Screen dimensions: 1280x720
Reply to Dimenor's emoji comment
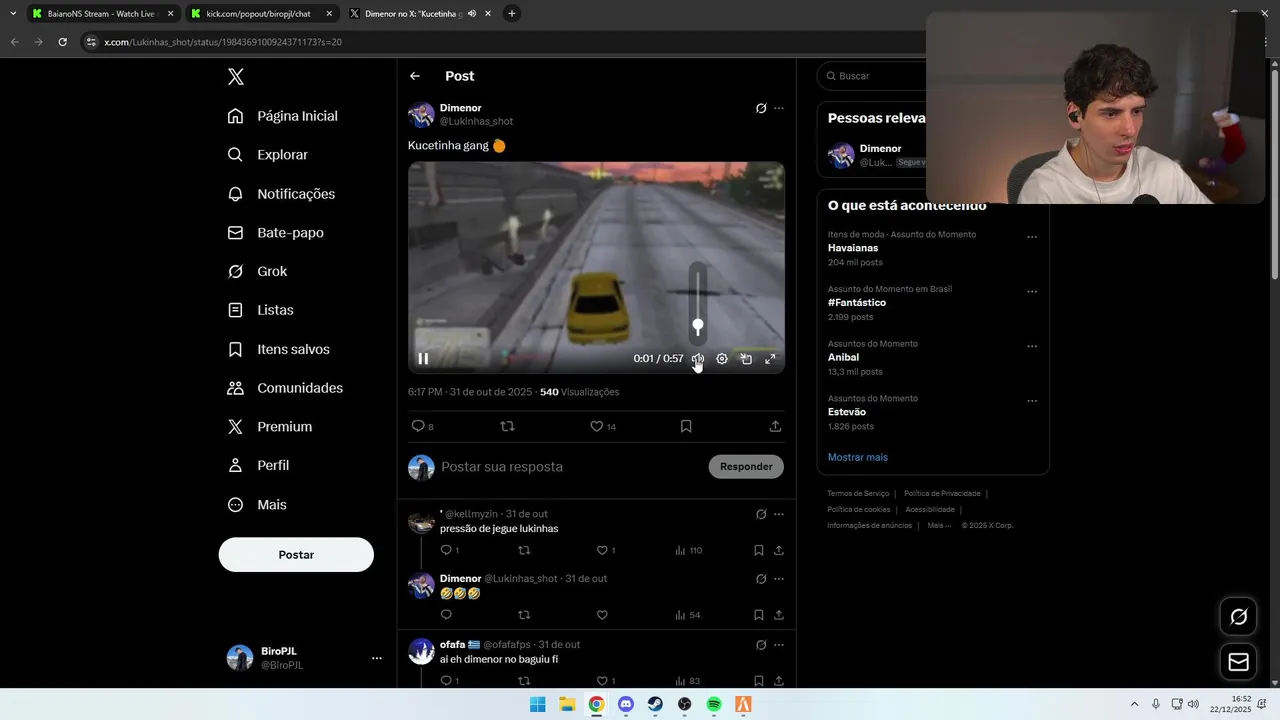[446, 615]
